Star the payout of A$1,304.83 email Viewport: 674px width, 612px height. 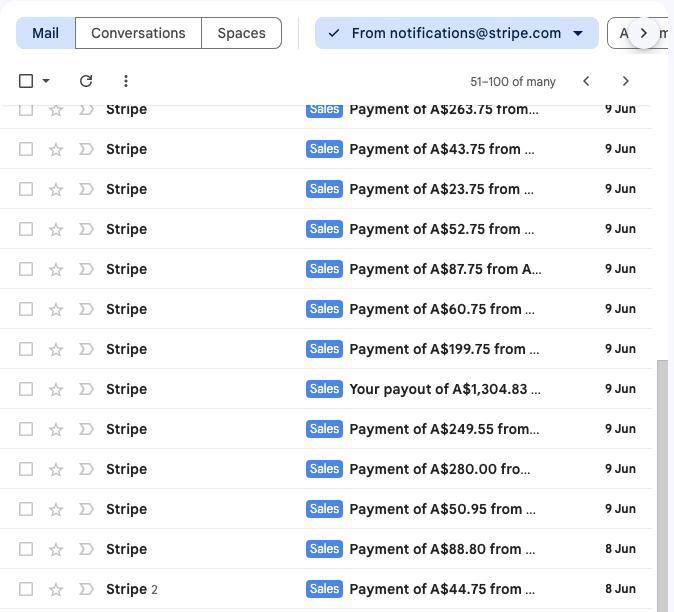(56, 389)
